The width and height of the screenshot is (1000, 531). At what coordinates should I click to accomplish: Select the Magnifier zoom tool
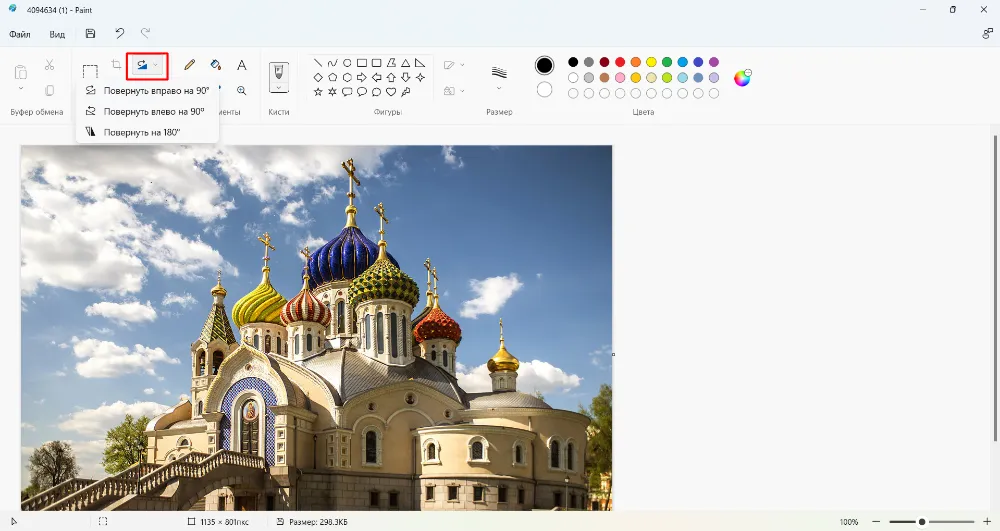click(x=241, y=90)
